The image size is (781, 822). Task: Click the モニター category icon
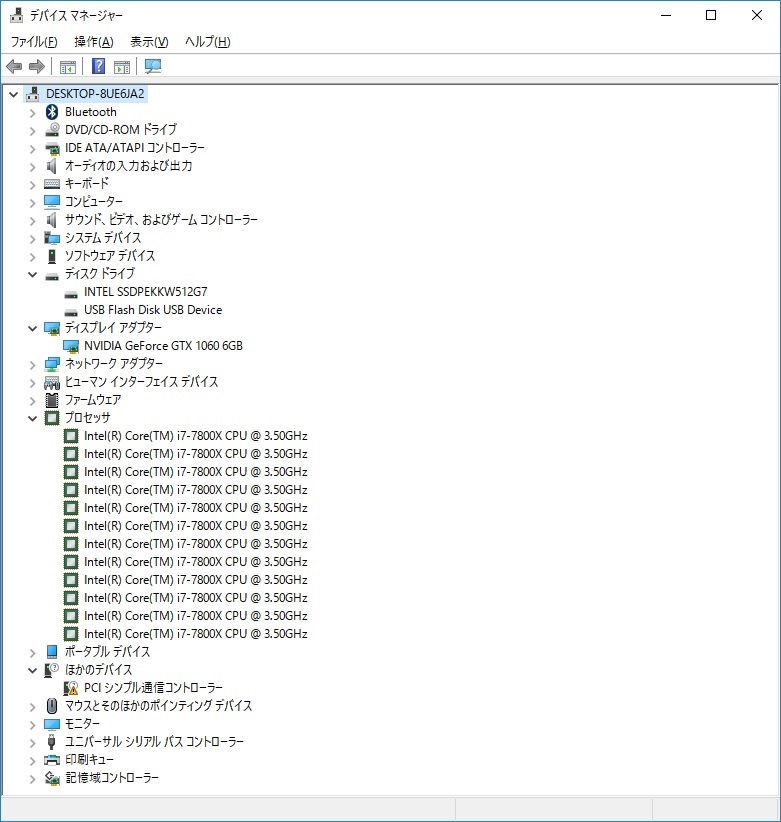tap(52, 723)
